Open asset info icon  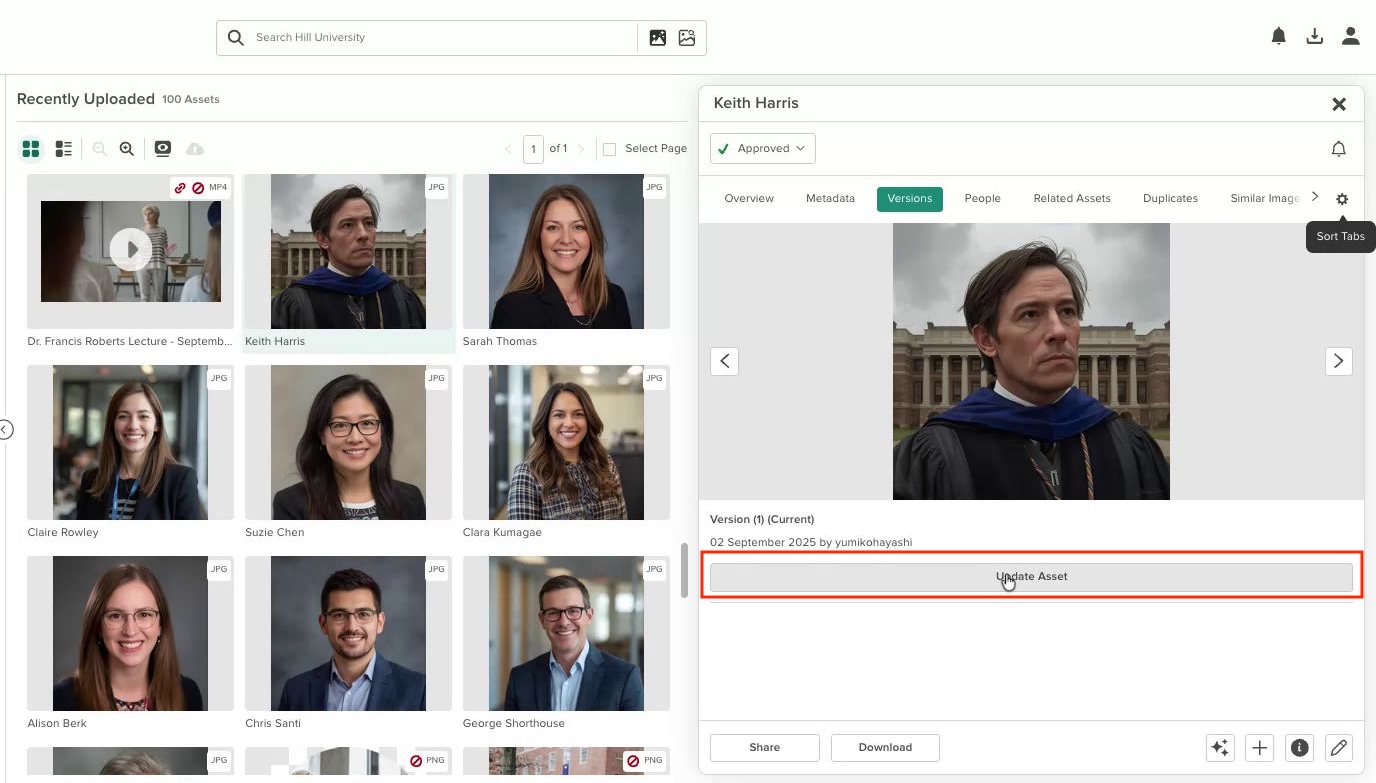[x=1299, y=747]
